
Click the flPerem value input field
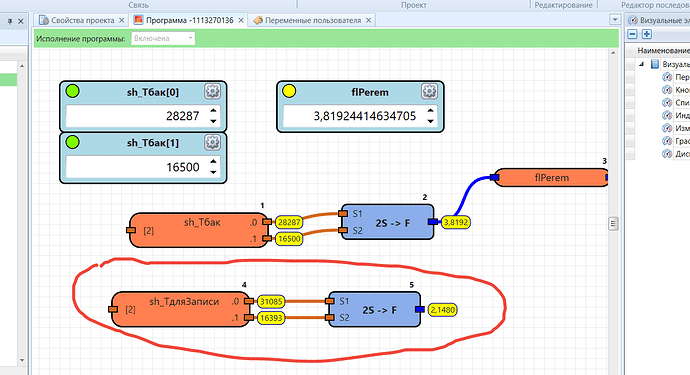(354, 116)
